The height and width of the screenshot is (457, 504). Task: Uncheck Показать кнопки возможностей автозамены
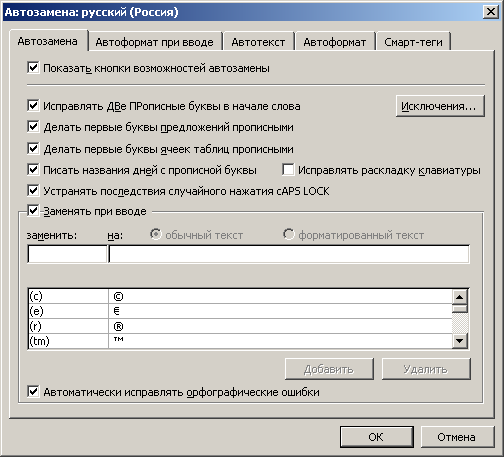[x=33, y=68]
